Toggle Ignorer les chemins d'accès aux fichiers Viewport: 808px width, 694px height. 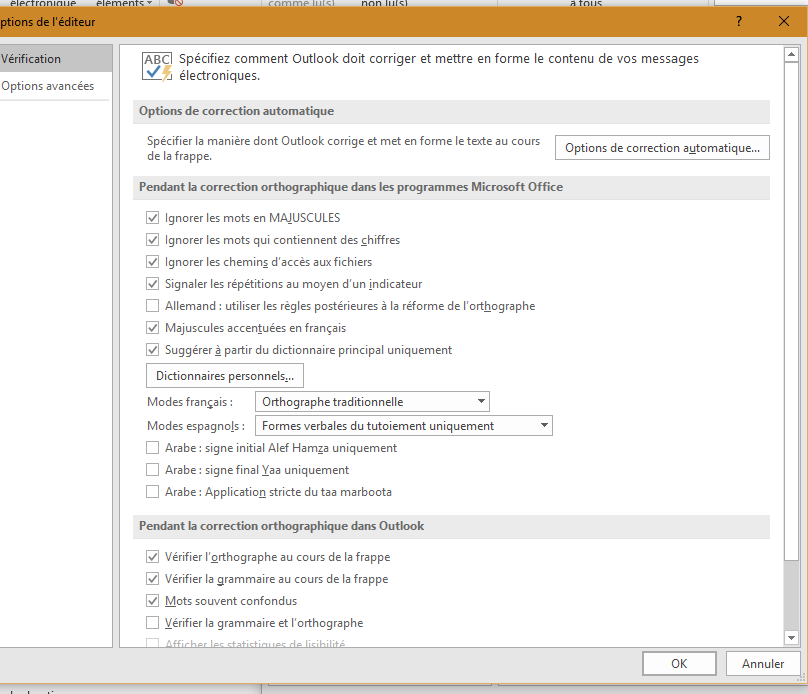point(152,262)
